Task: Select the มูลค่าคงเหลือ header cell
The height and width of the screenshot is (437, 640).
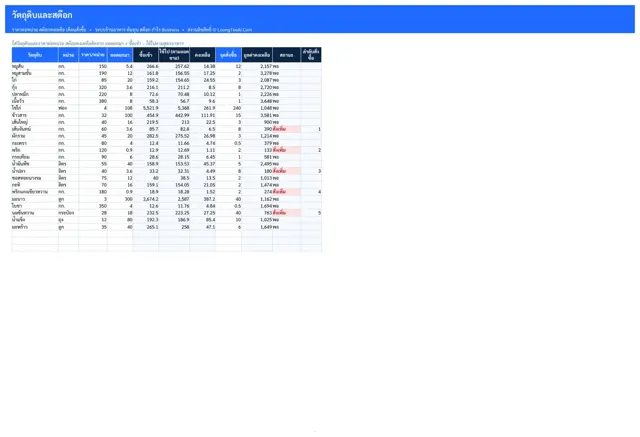Action: tap(257, 55)
